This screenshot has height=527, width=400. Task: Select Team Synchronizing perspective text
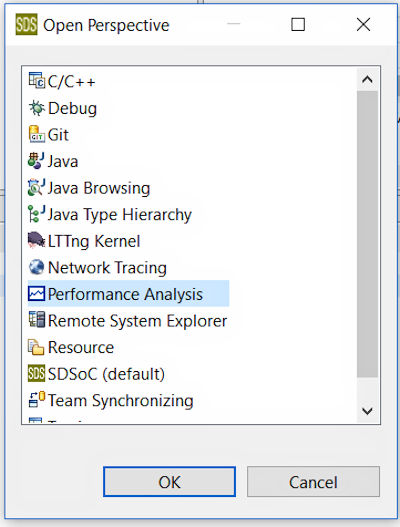click(121, 401)
